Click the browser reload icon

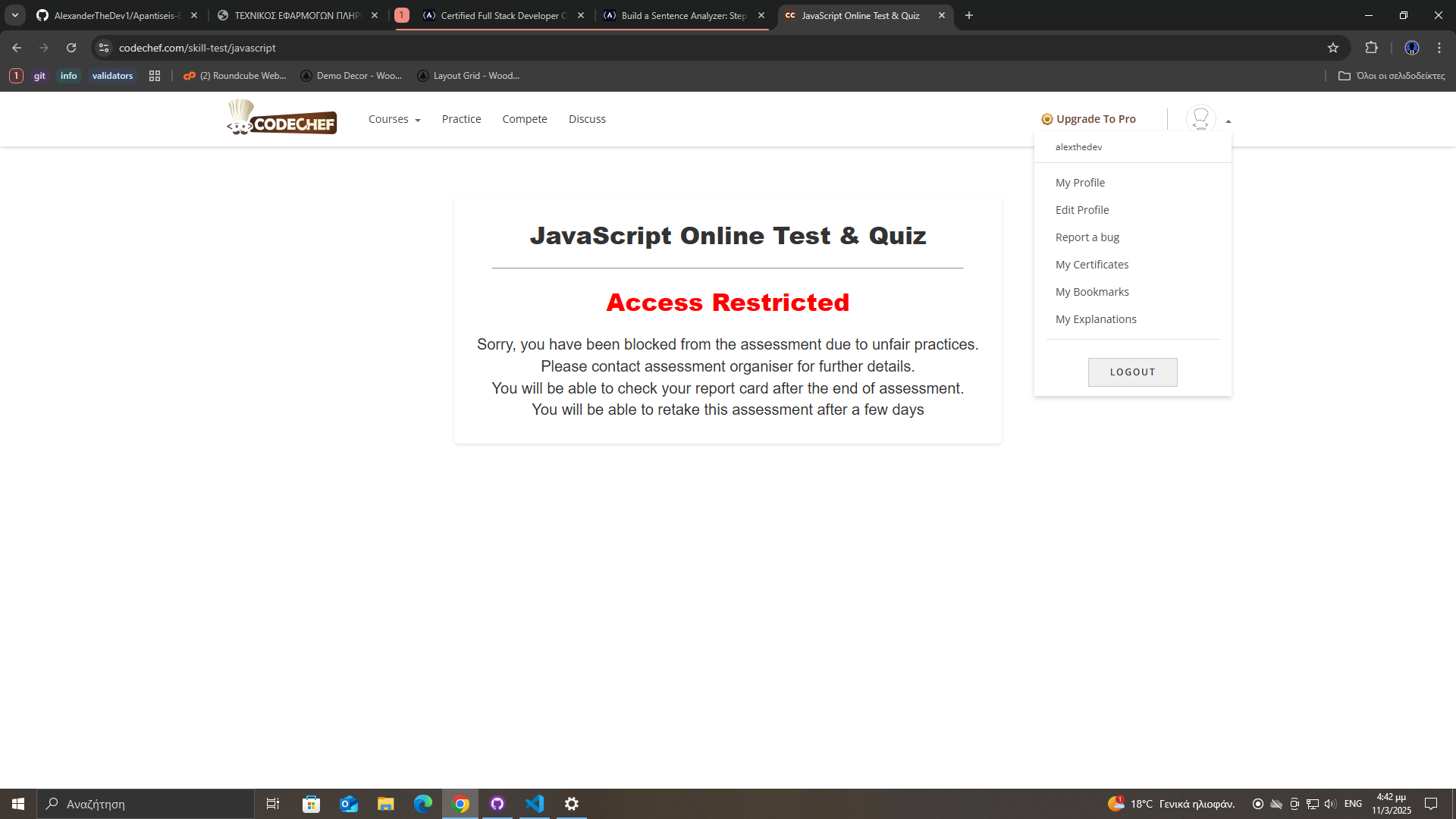(x=71, y=48)
